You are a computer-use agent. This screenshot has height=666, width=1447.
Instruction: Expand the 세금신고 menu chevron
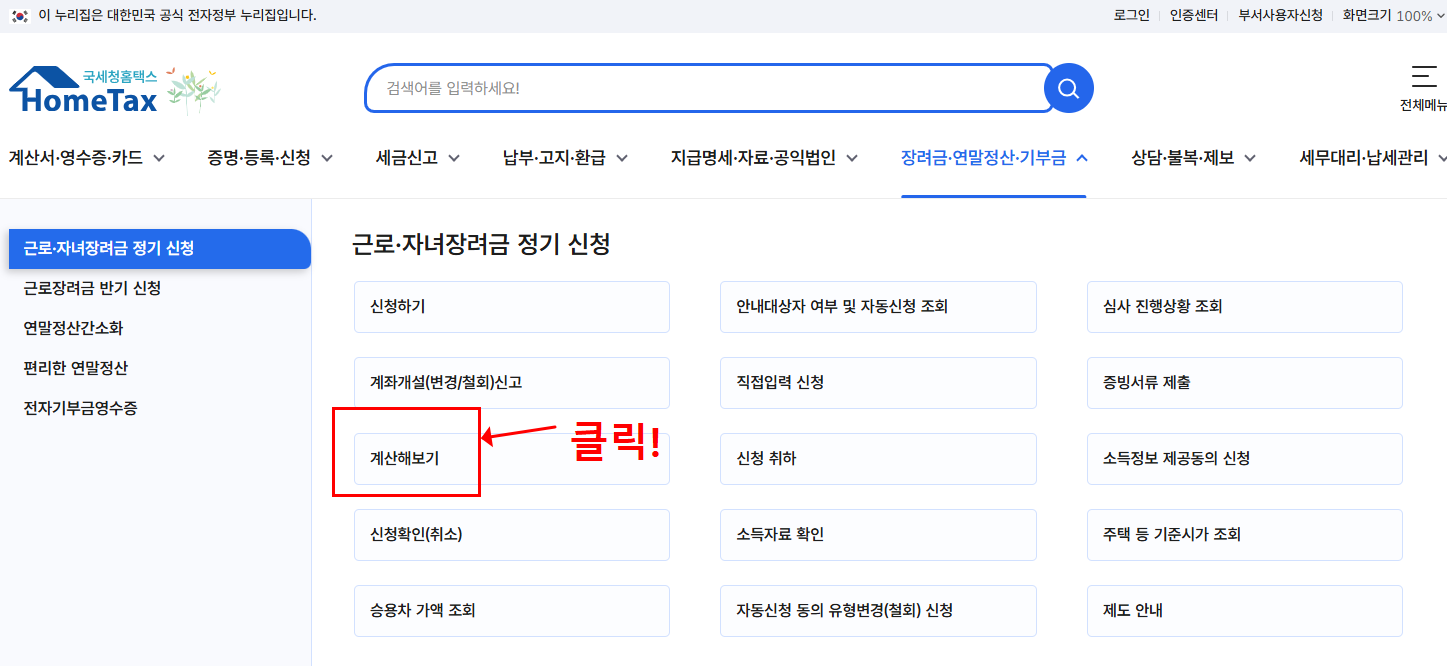(x=454, y=157)
